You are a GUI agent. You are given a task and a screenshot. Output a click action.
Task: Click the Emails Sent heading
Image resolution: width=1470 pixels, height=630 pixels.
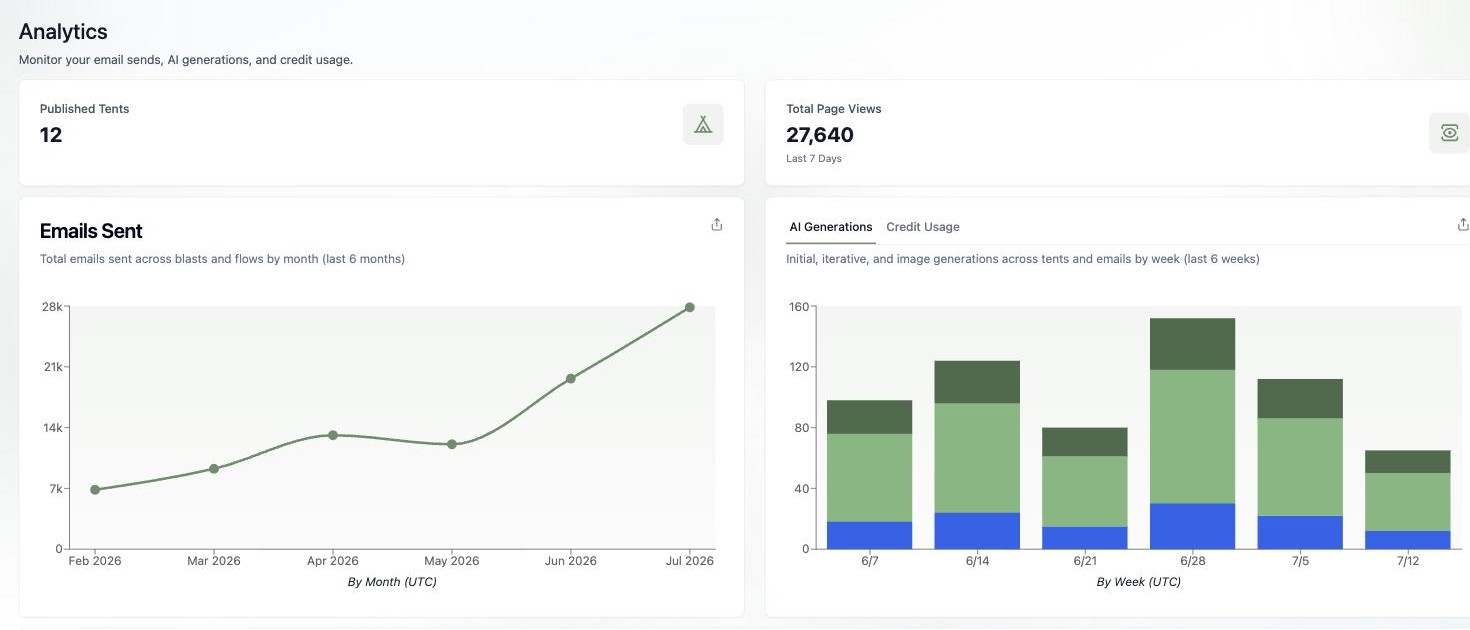pos(91,231)
